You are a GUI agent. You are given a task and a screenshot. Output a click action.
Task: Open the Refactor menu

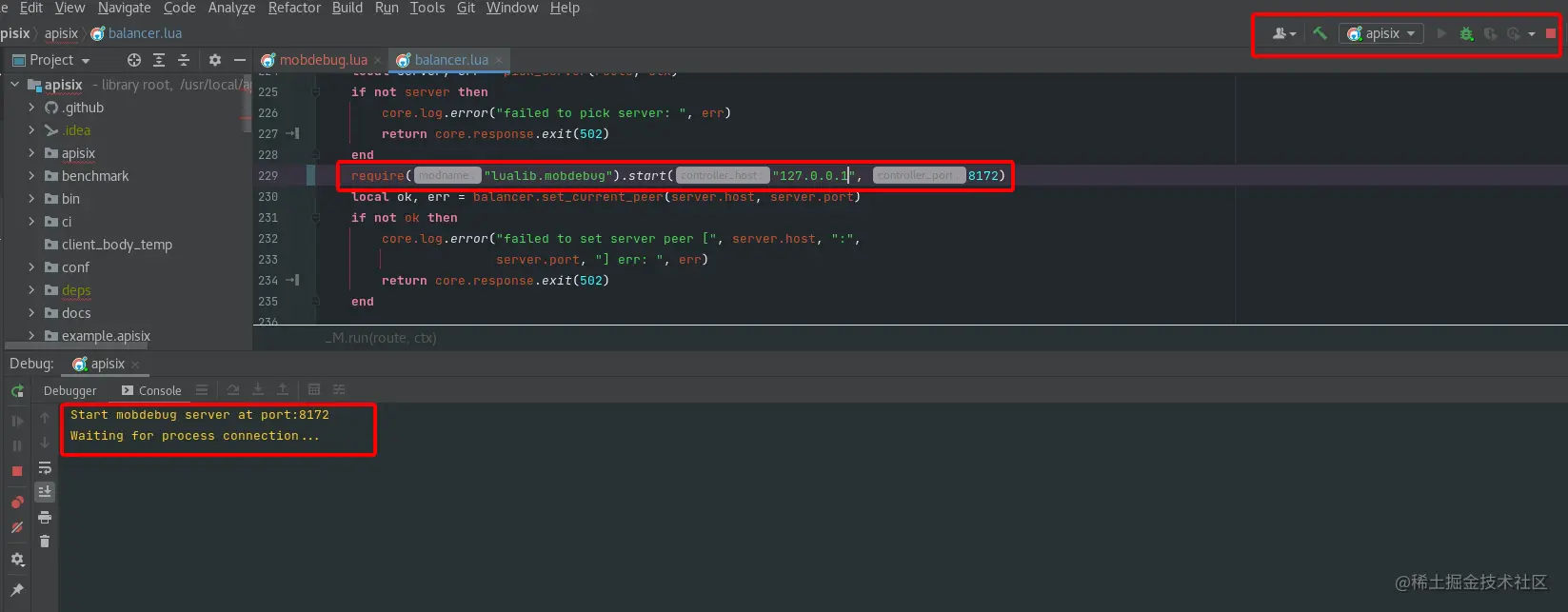tap(294, 8)
